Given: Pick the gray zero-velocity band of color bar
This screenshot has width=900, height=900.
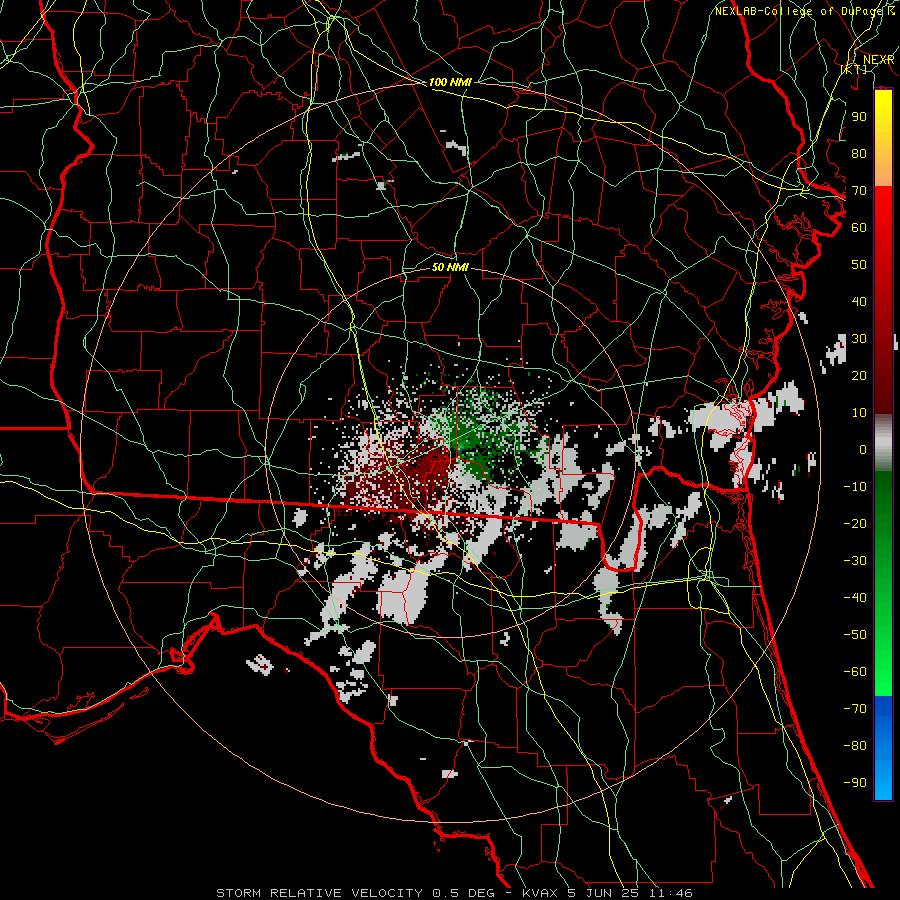Looking at the screenshot, I should coord(883,443).
